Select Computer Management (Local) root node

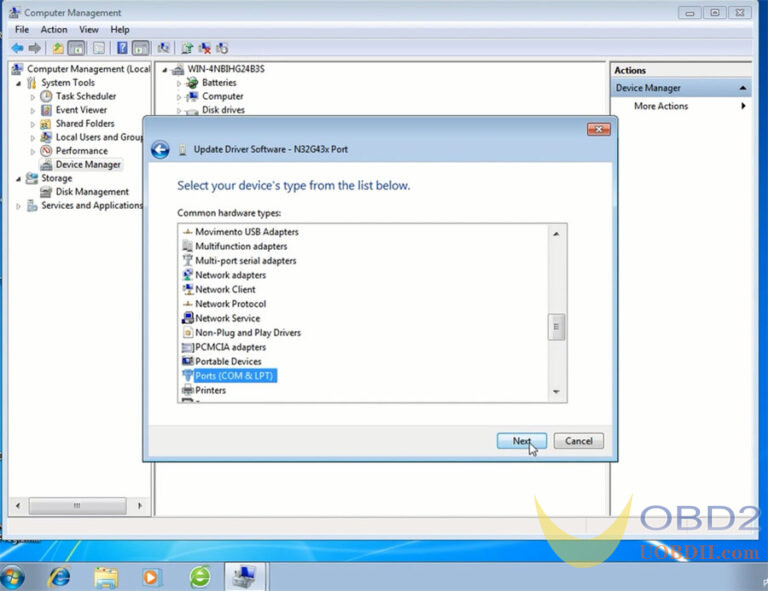(88, 69)
